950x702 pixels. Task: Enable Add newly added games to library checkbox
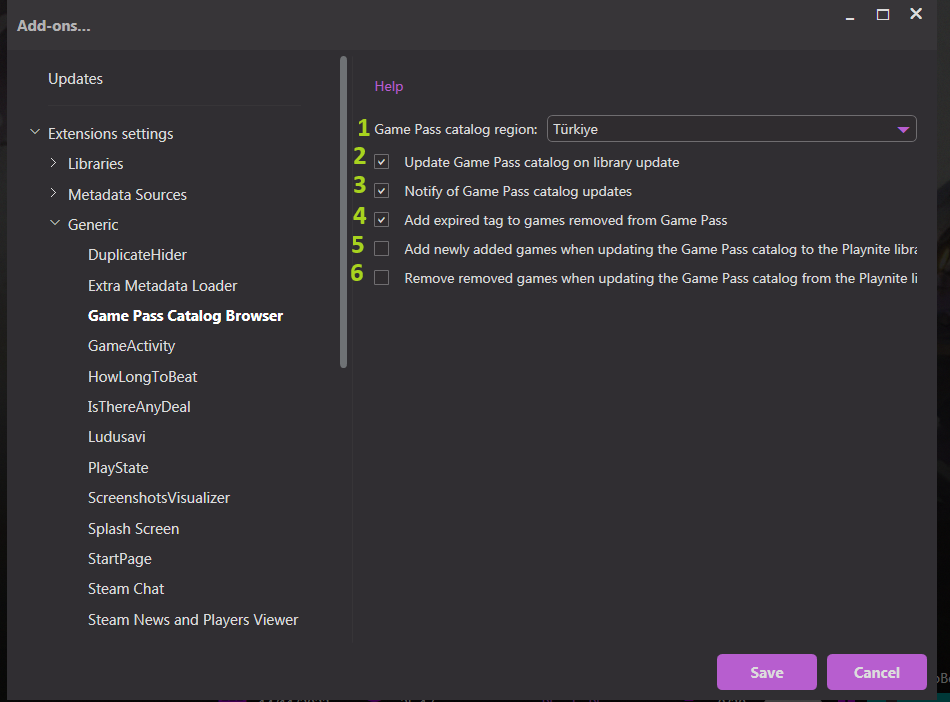(x=382, y=249)
